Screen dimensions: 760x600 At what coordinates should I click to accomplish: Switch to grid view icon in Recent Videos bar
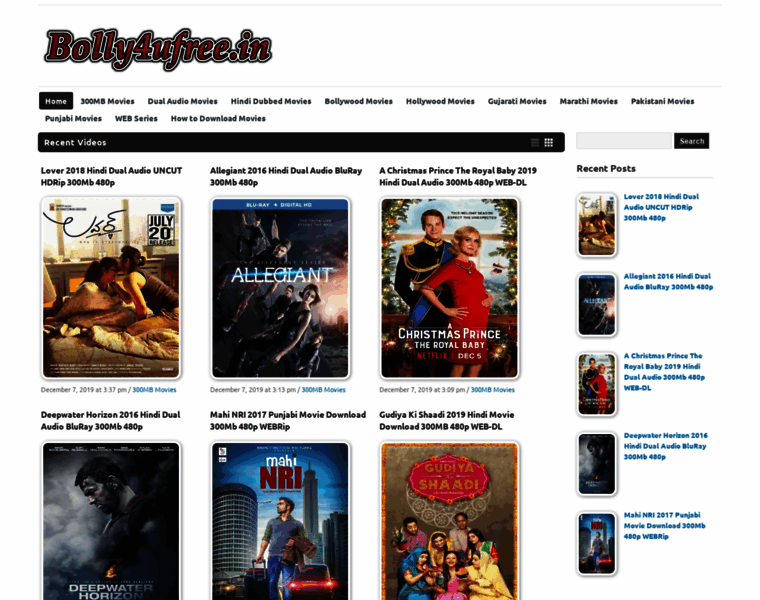[549, 142]
